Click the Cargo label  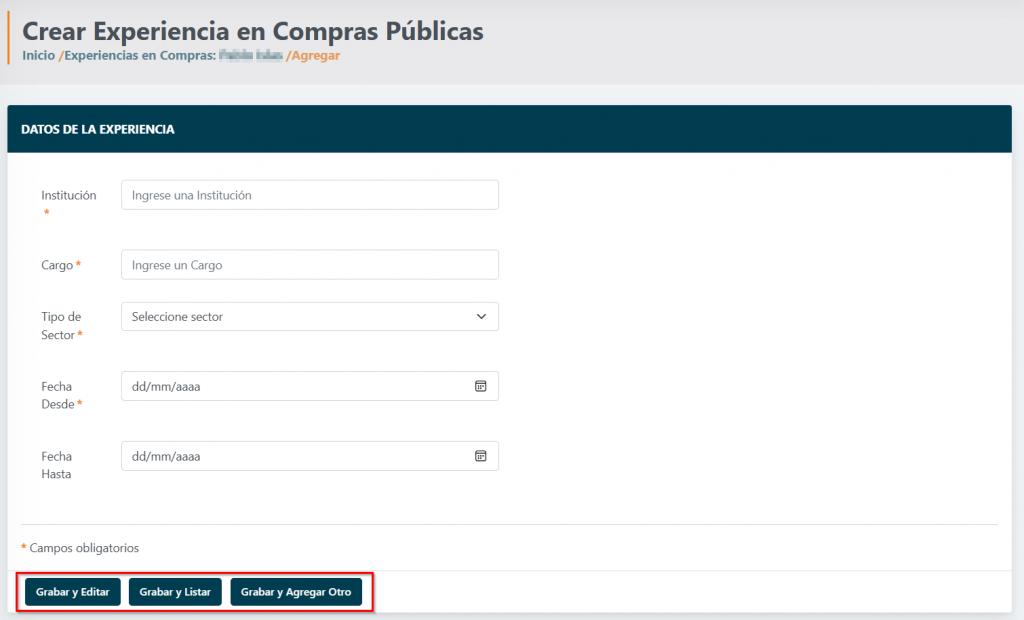tap(61, 265)
